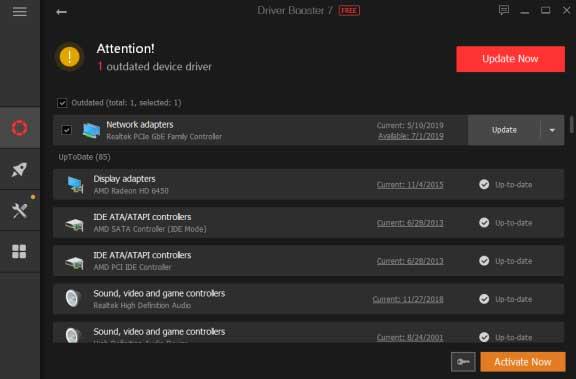Click the Realtek High Definition Audio text

[x=142, y=305]
